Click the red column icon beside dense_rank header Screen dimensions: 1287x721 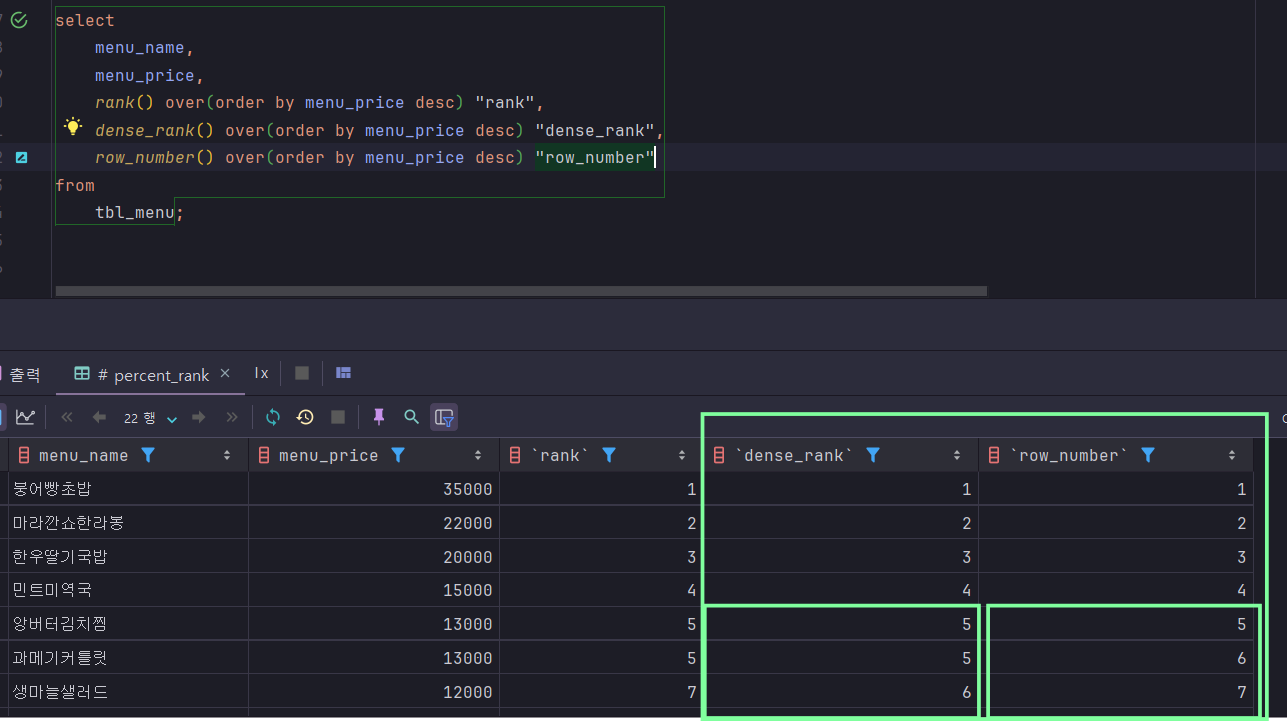pos(718,455)
